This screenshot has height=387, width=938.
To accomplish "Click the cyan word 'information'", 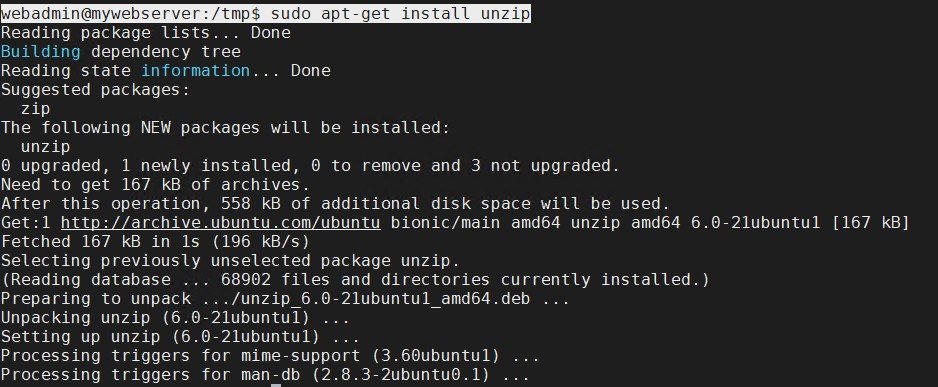I will [x=196, y=71].
